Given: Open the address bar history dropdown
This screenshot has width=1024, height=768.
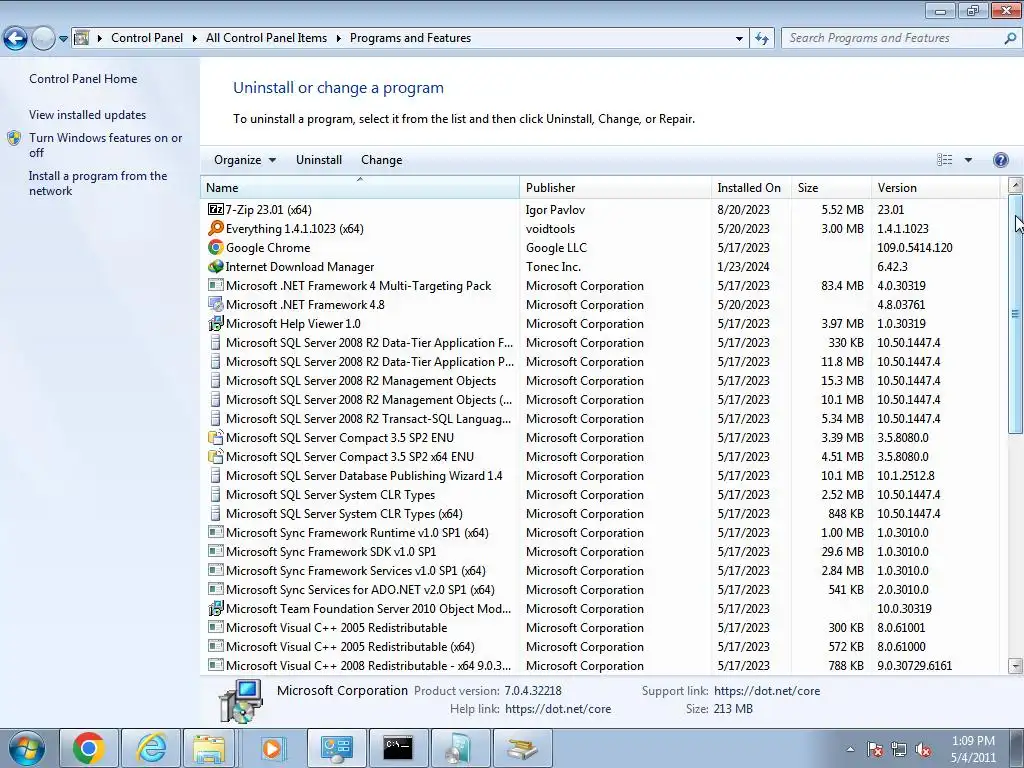Looking at the screenshot, I should [x=739, y=38].
